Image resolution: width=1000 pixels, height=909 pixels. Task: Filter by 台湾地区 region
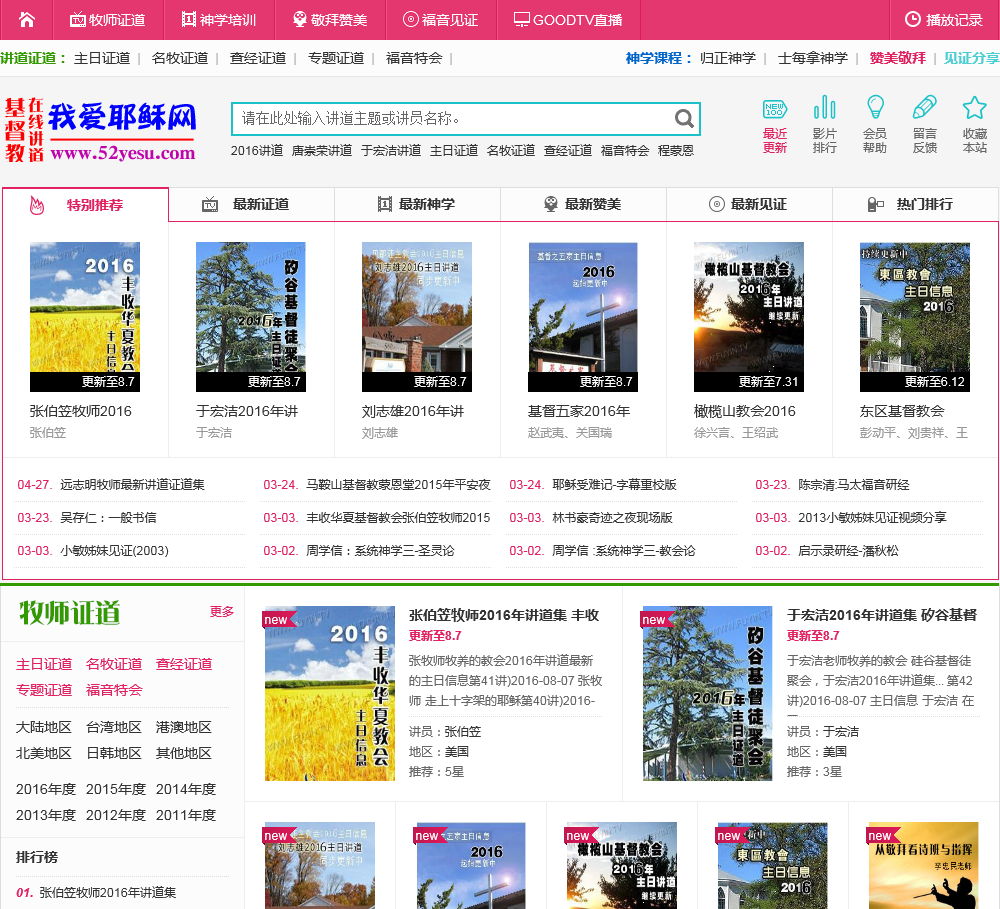(114, 727)
